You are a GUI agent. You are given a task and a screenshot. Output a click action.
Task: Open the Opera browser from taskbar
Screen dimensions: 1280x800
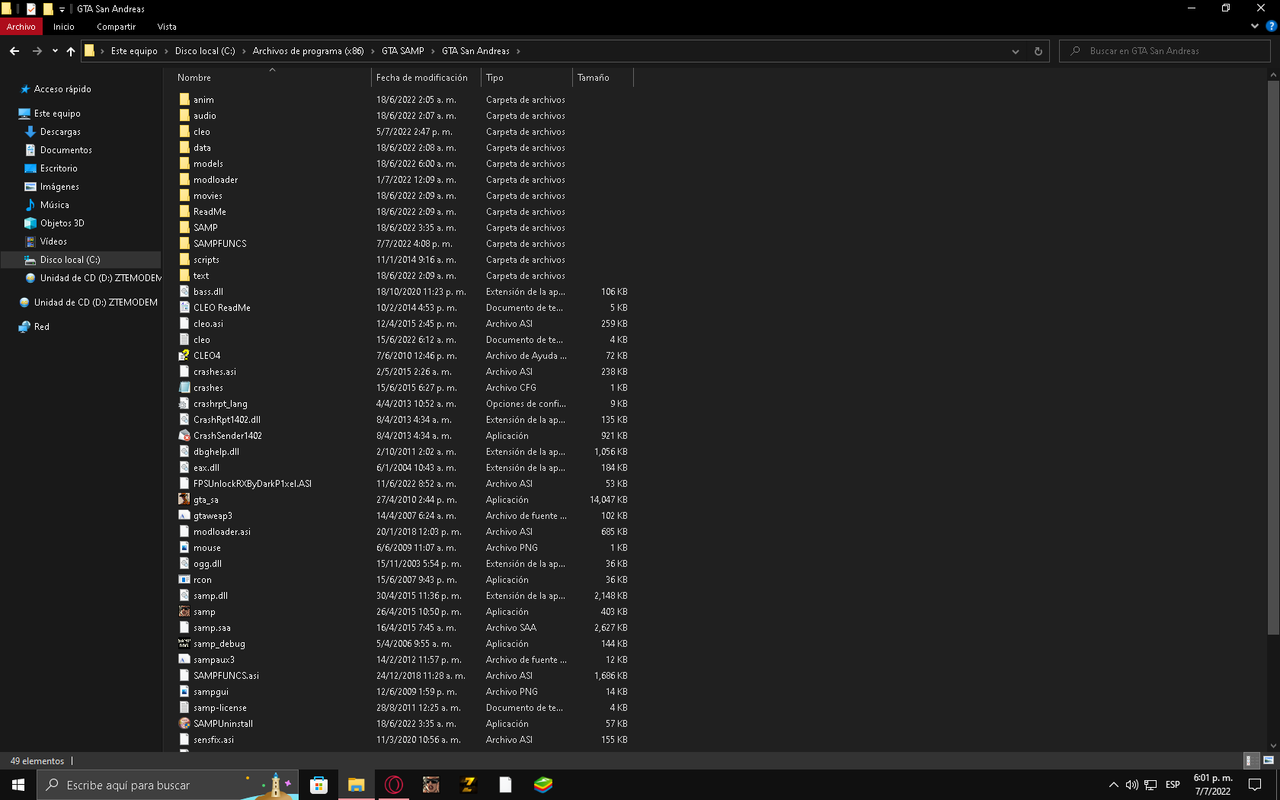tap(394, 785)
